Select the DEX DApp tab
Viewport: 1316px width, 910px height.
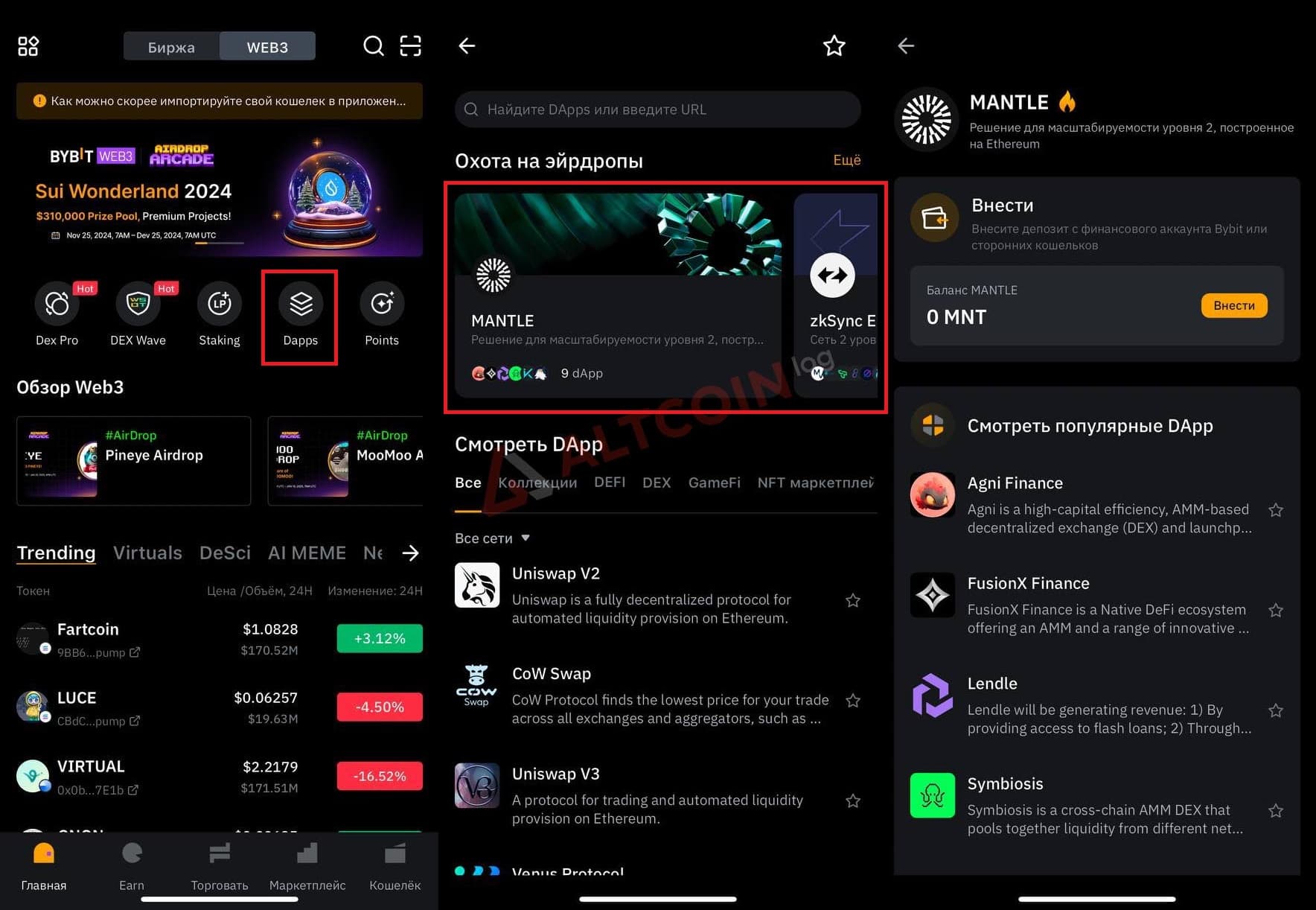(x=657, y=483)
